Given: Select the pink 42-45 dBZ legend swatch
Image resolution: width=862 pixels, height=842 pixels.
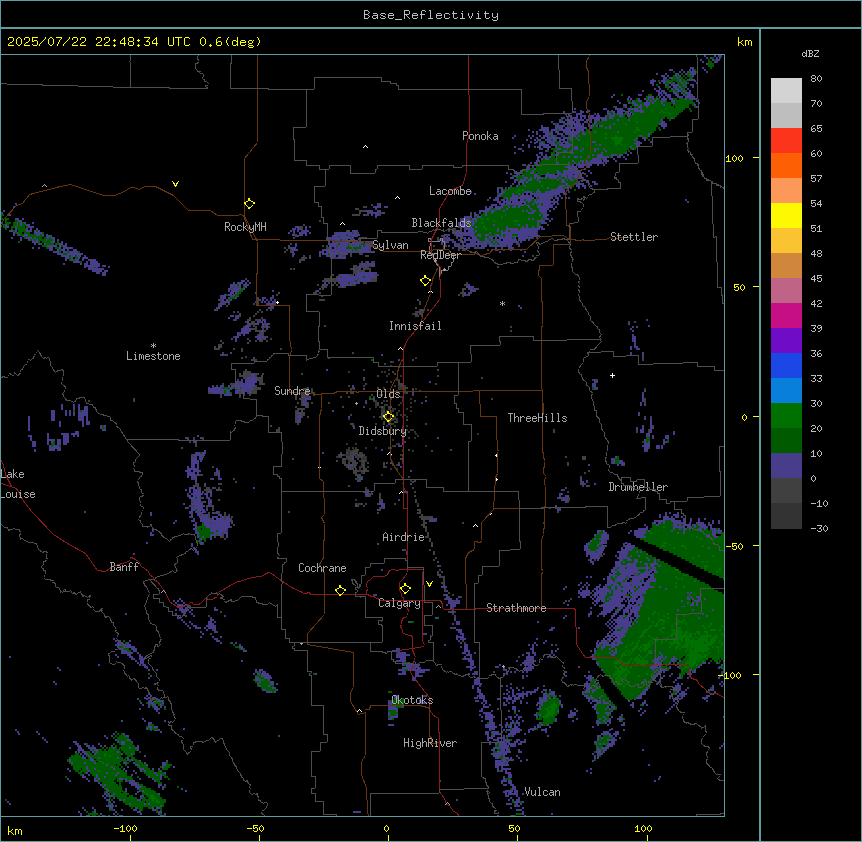Looking at the screenshot, I should 786,291.
